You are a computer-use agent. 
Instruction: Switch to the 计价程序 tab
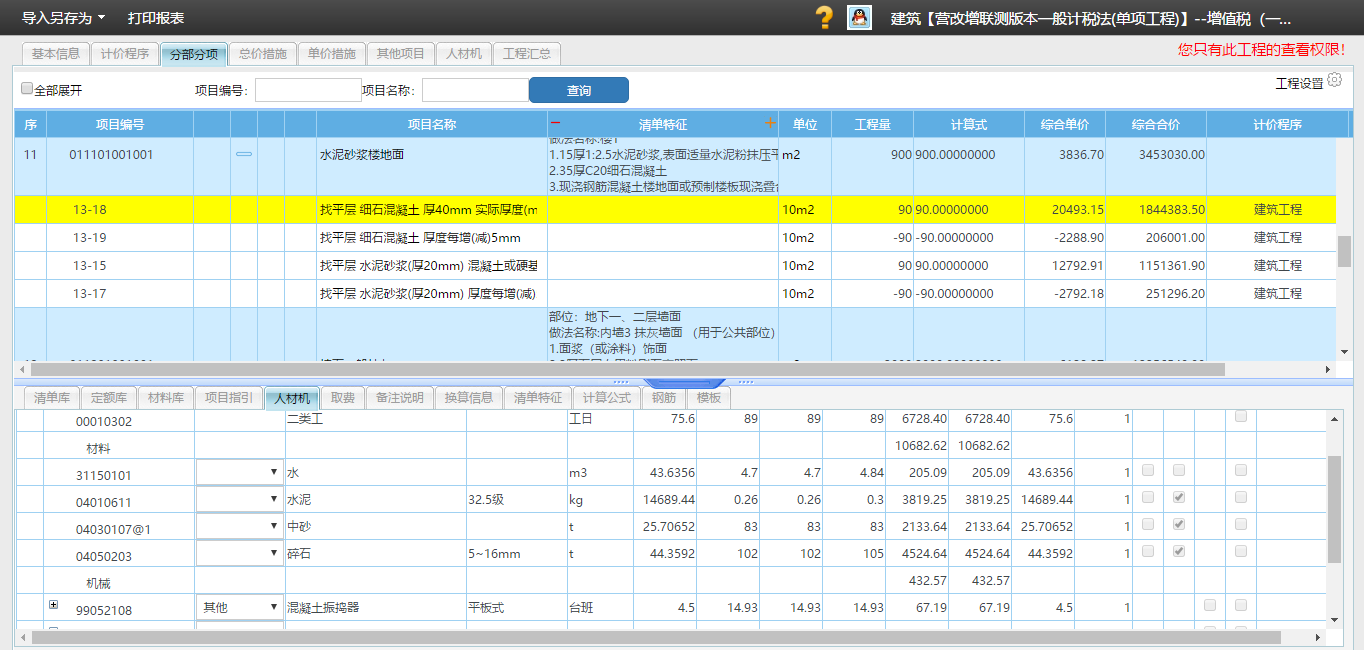124,54
